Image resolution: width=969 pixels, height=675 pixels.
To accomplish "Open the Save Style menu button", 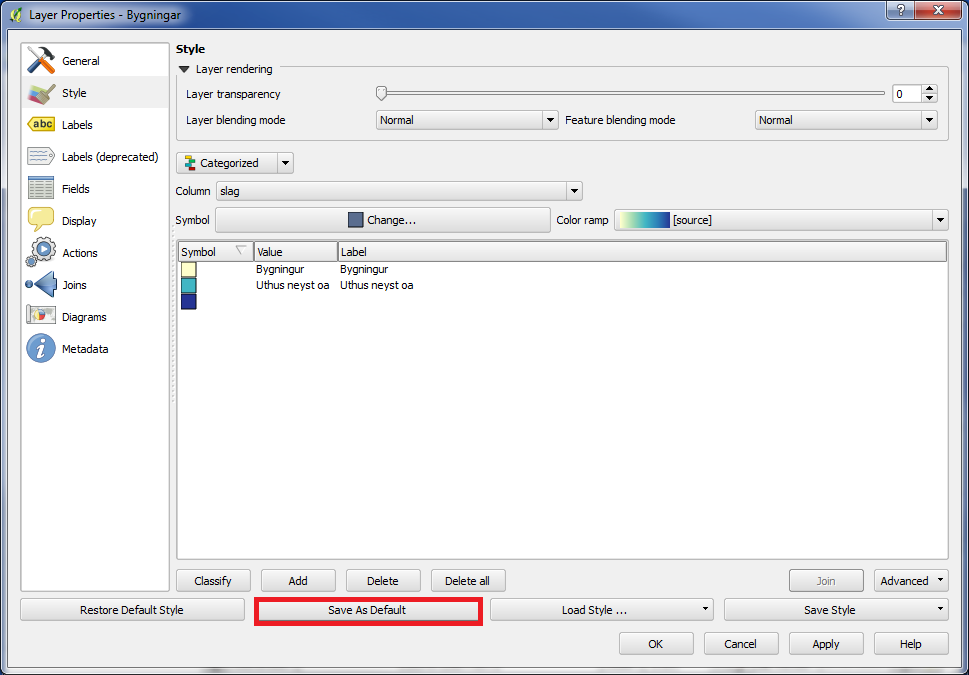I will pos(836,609).
